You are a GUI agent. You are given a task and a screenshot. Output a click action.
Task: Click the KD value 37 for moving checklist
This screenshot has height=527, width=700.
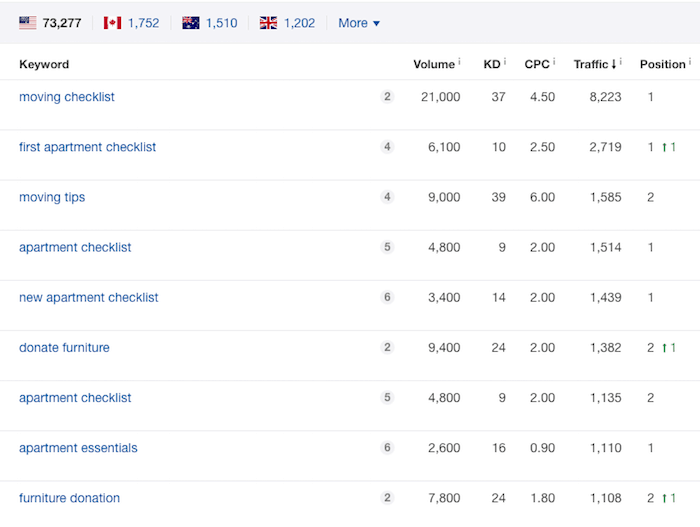tap(499, 97)
